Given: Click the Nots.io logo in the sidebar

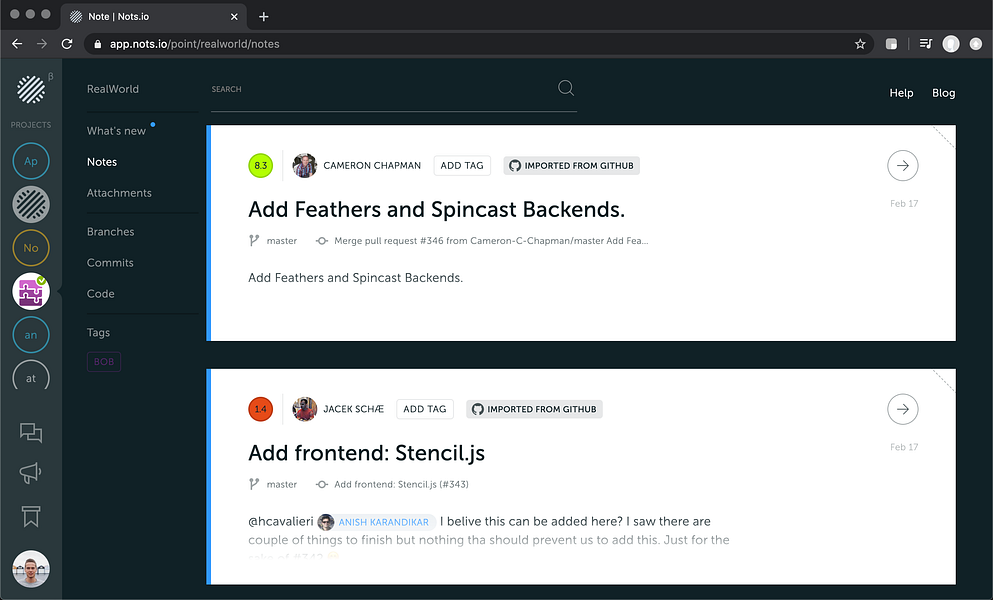Looking at the screenshot, I should pos(30,89).
